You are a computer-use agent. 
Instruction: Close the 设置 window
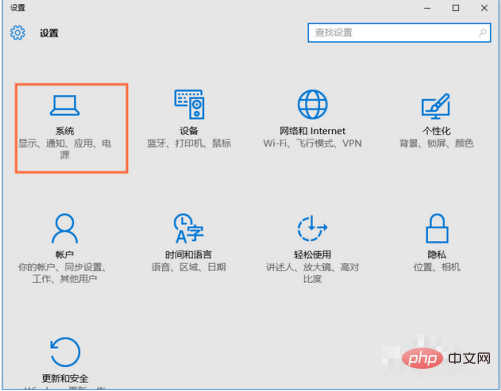click(484, 8)
